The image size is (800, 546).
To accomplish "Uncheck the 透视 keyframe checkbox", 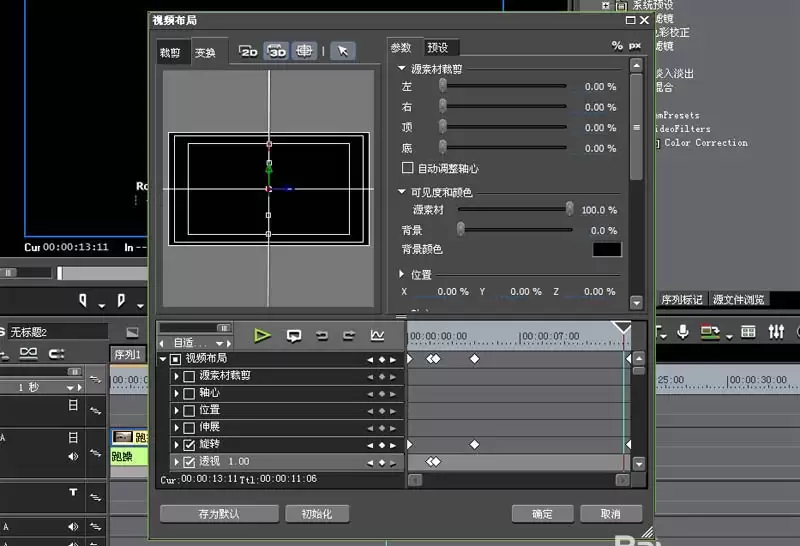I will [189, 462].
